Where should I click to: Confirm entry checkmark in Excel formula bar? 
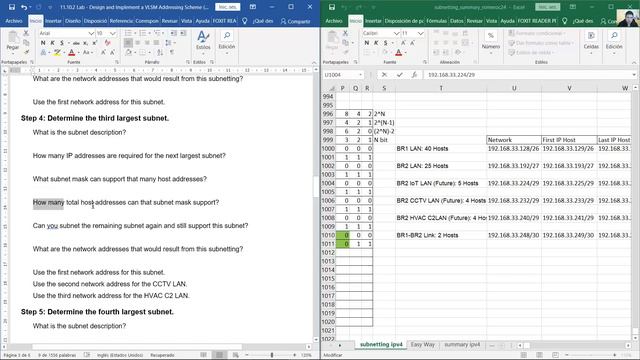(400, 75)
